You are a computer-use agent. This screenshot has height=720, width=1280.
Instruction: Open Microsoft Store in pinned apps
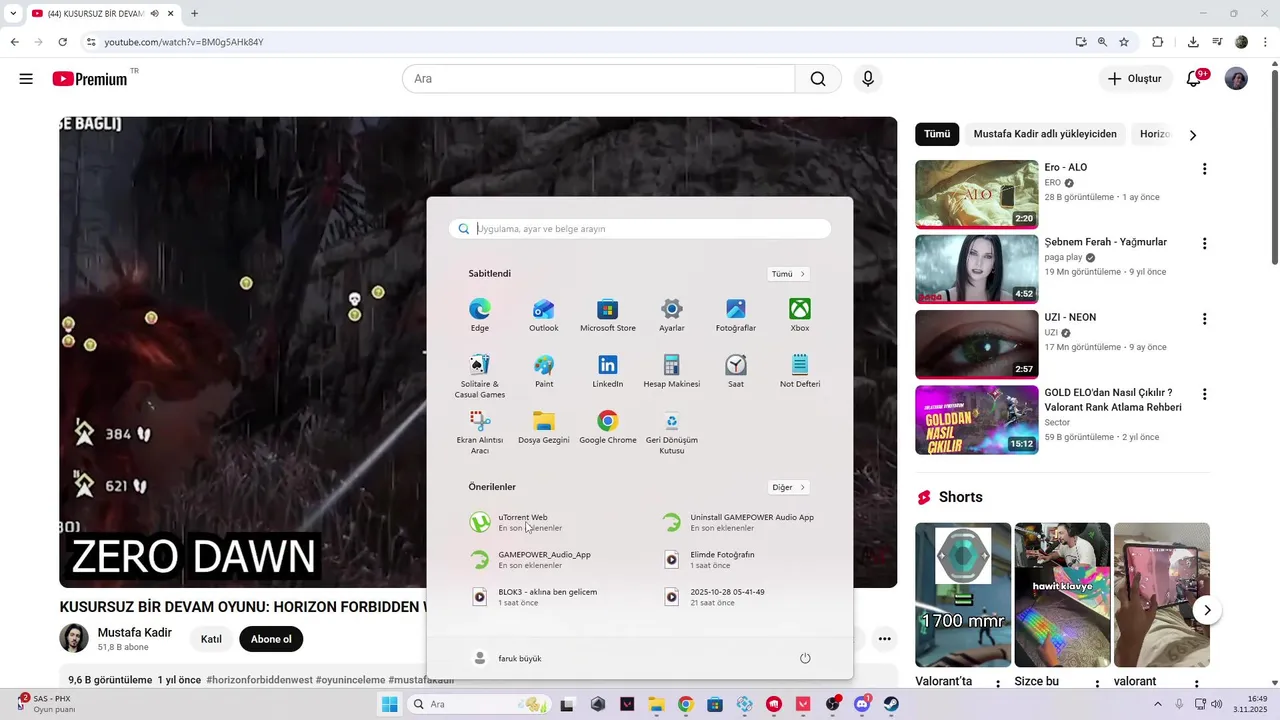[608, 314]
